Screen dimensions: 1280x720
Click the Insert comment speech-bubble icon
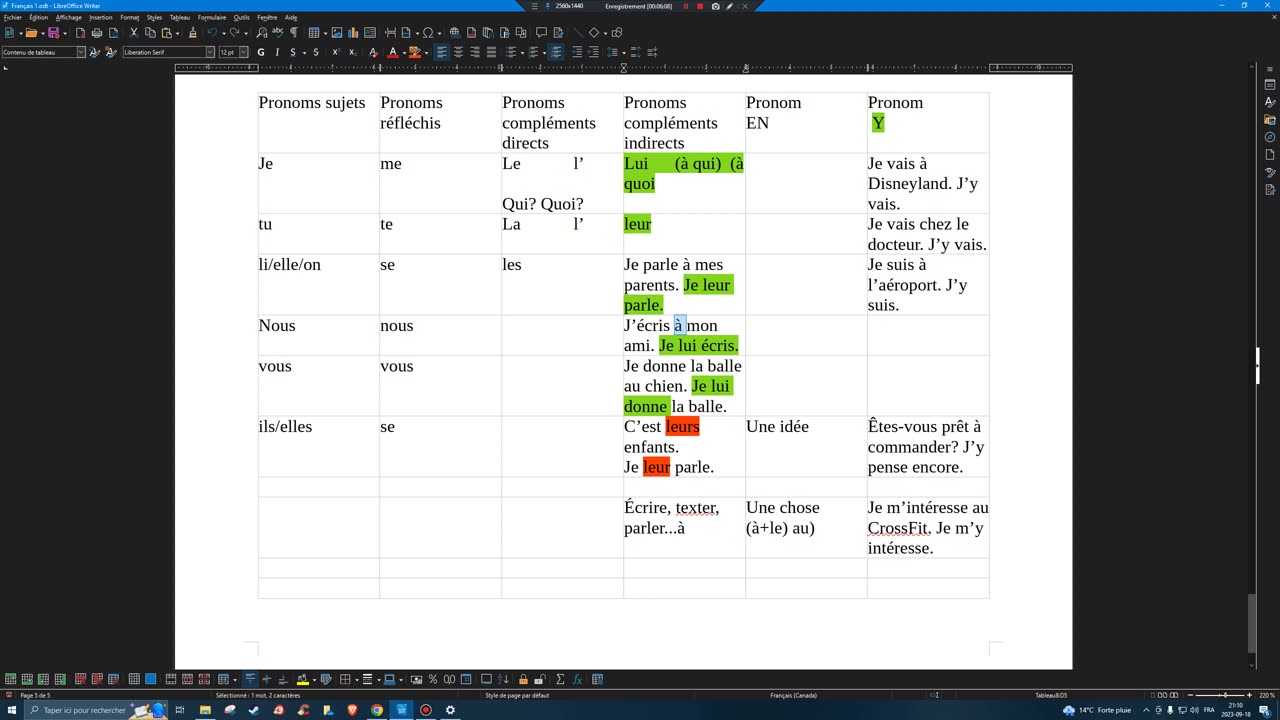pyautogui.click(x=541, y=33)
